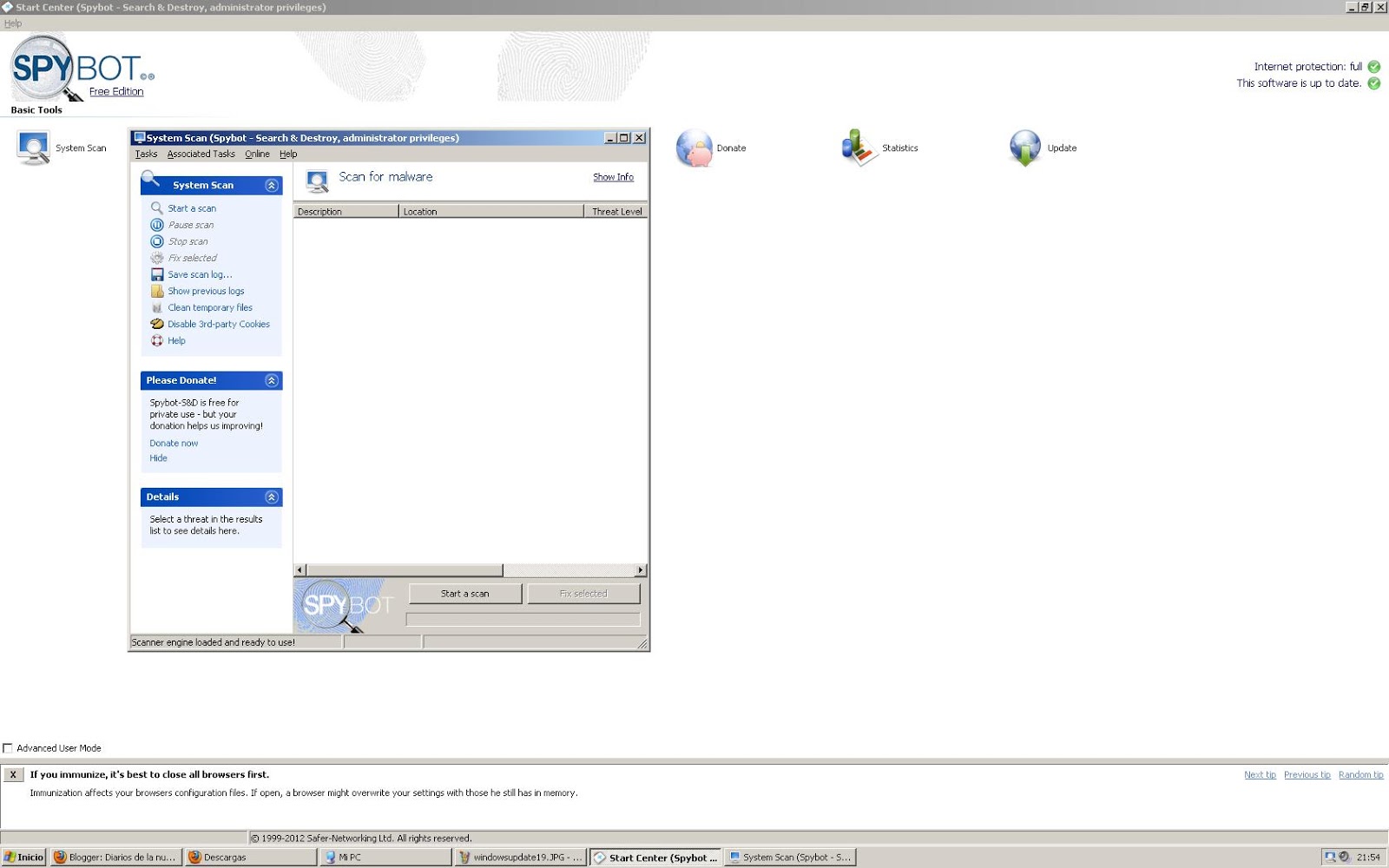Viewport: 1389px width, 868px height.
Task: Open the Statistics chart icon
Action: pyautogui.click(x=859, y=148)
